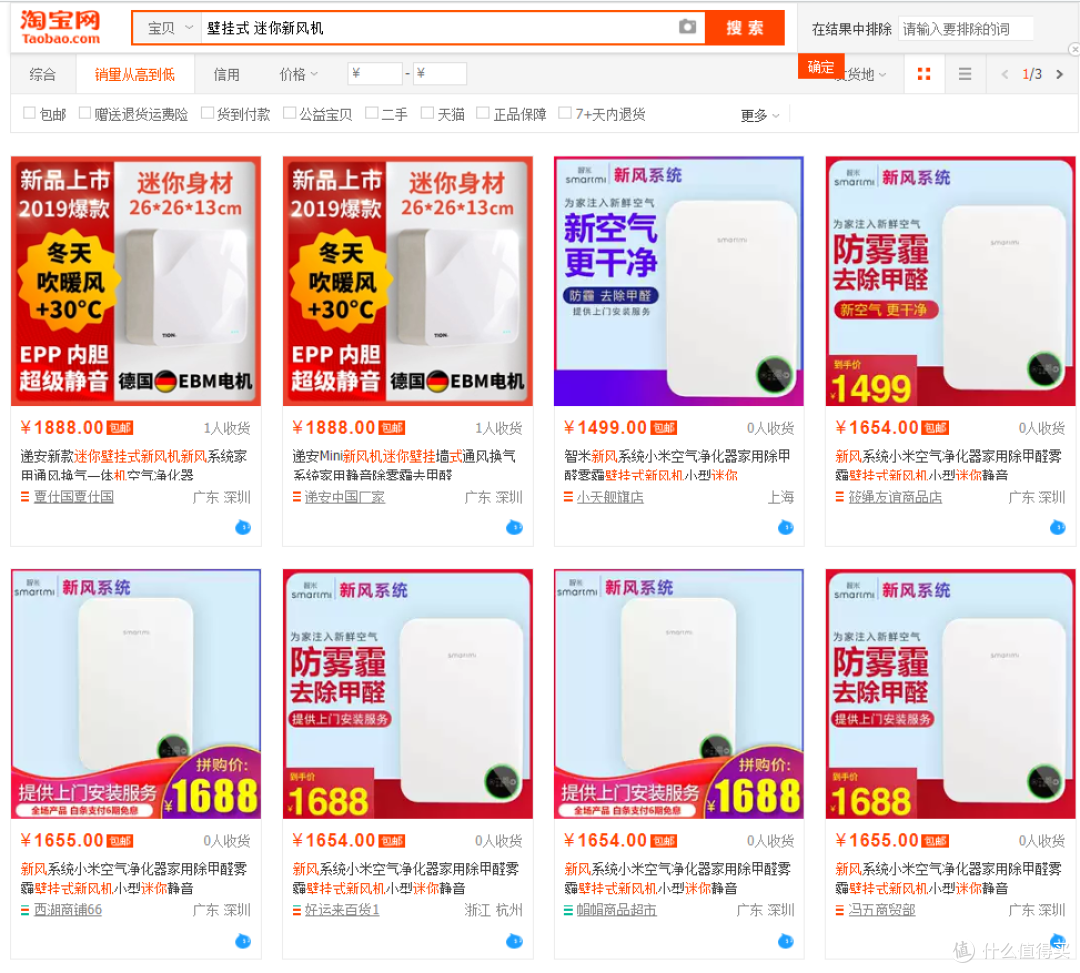The height and width of the screenshot is (973, 1080).
Task: Open store link 帽帽商品超市
Action: click(616, 910)
